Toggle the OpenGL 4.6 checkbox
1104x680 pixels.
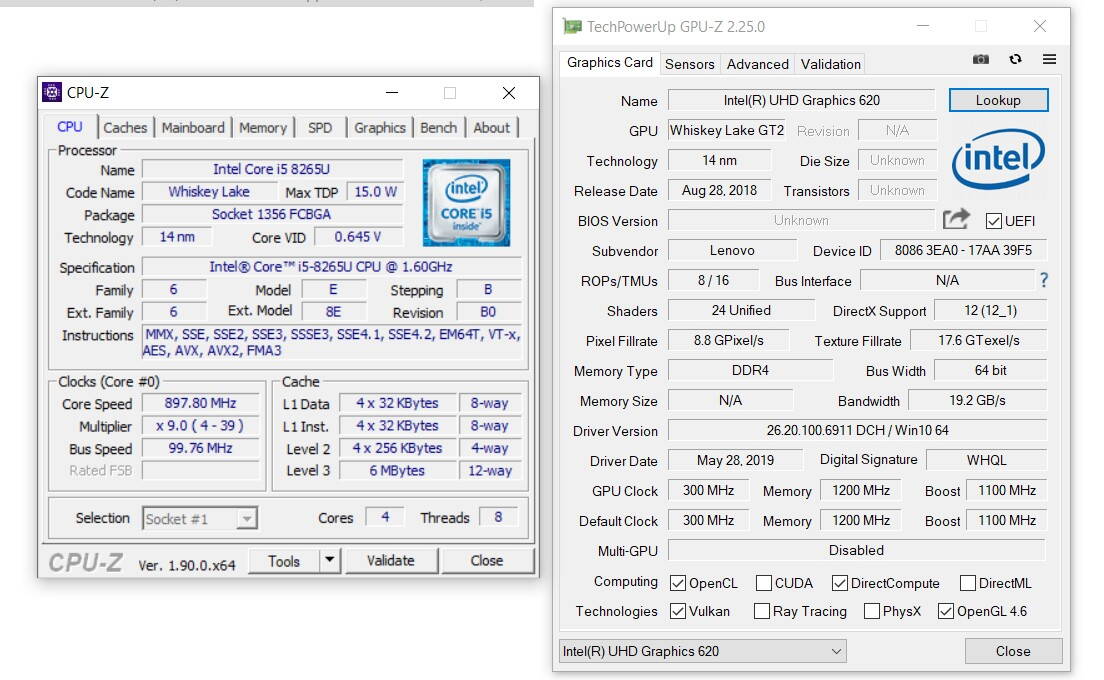click(946, 611)
